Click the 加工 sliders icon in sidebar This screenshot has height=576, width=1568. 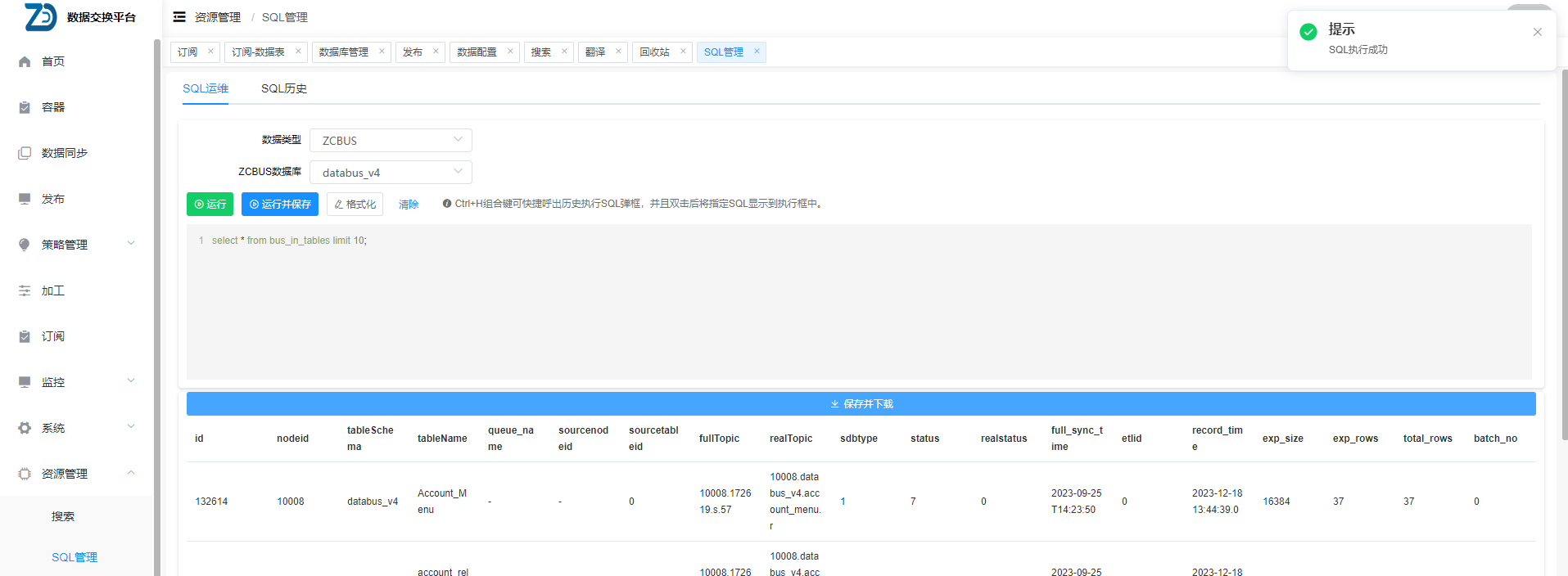click(25, 290)
